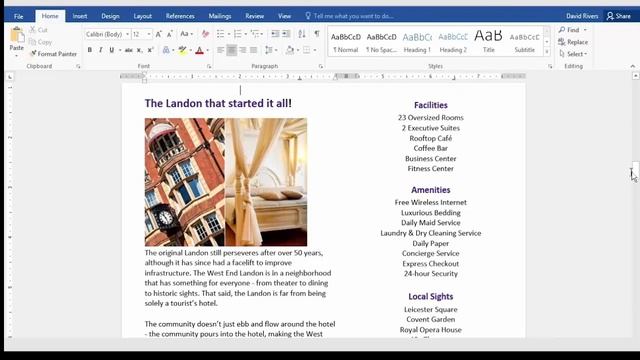Clear all formatting with the eraser icon
The width and height of the screenshot is (640, 360).
(205, 34)
